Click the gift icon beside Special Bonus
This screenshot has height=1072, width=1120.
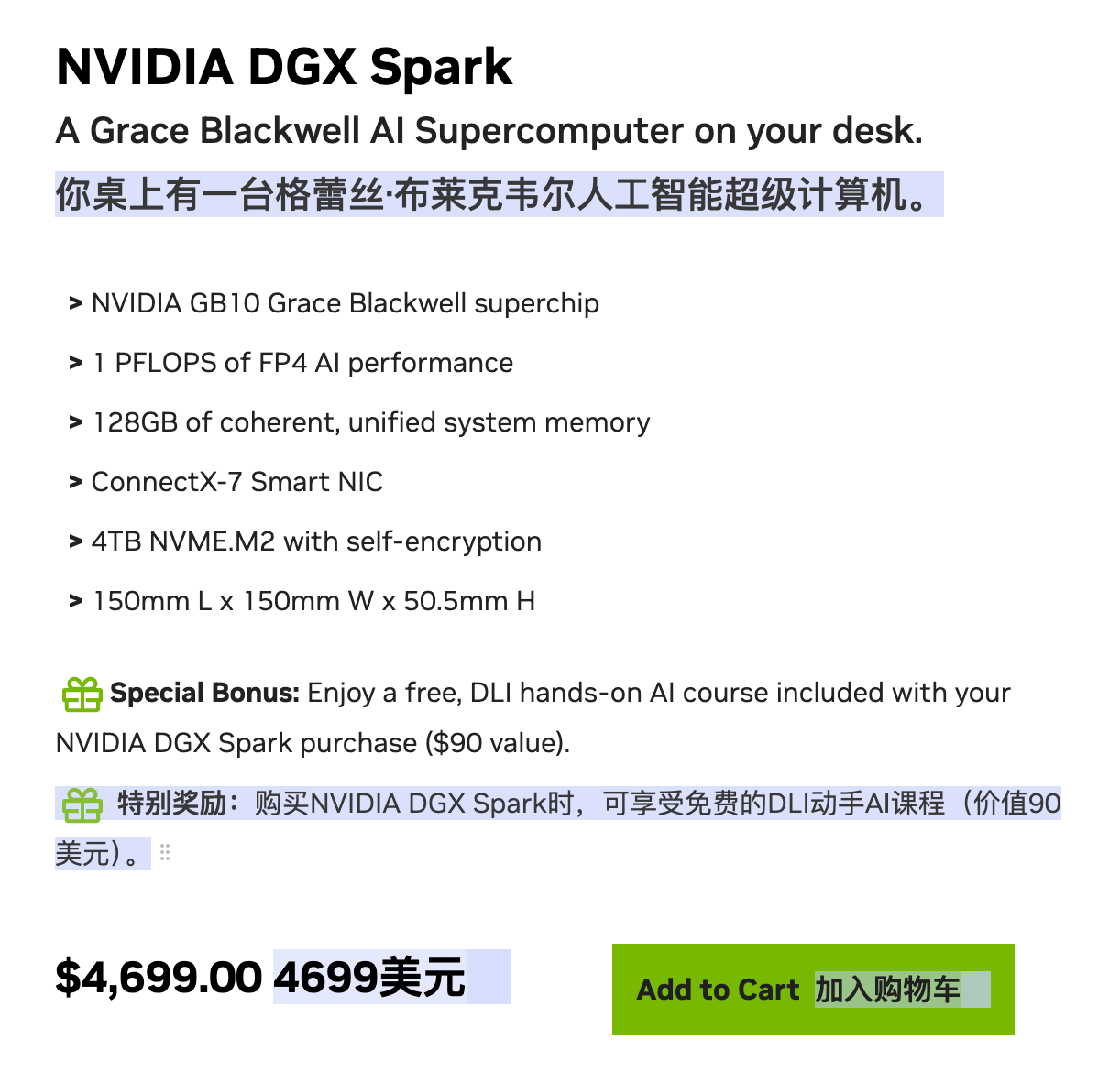[82, 695]
